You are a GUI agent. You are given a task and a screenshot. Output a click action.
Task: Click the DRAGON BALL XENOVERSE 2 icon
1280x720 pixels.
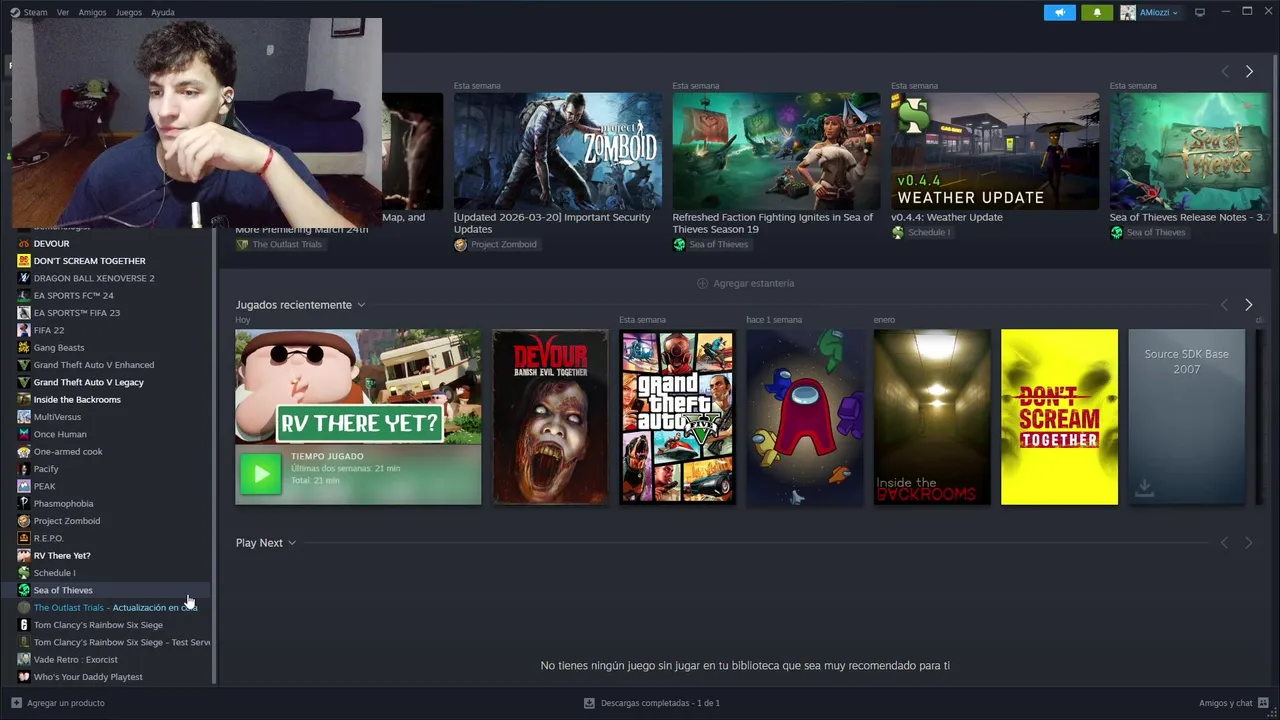(x=24, y=278)
